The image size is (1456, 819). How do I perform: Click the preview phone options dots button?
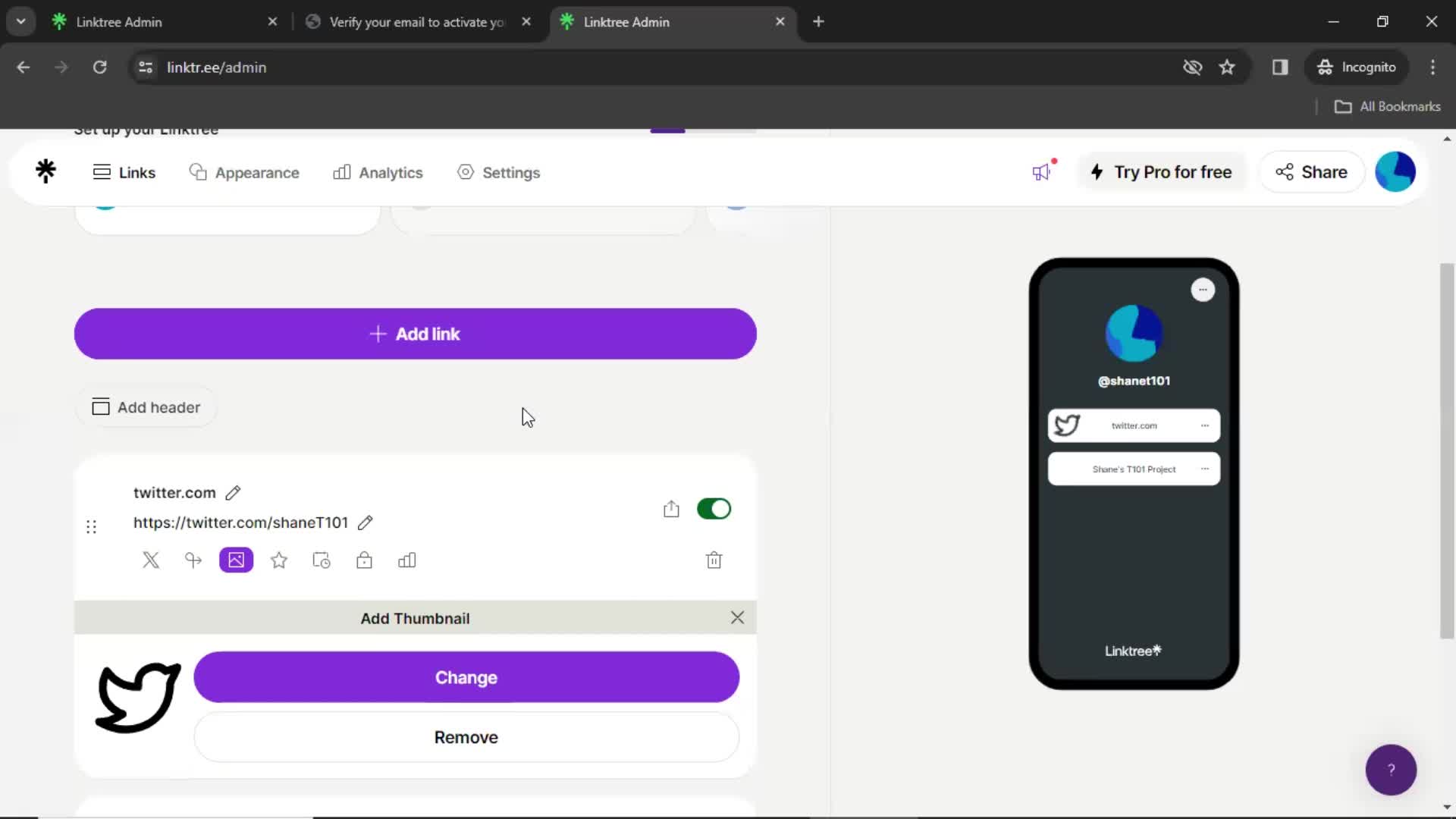click(1203, 290)
